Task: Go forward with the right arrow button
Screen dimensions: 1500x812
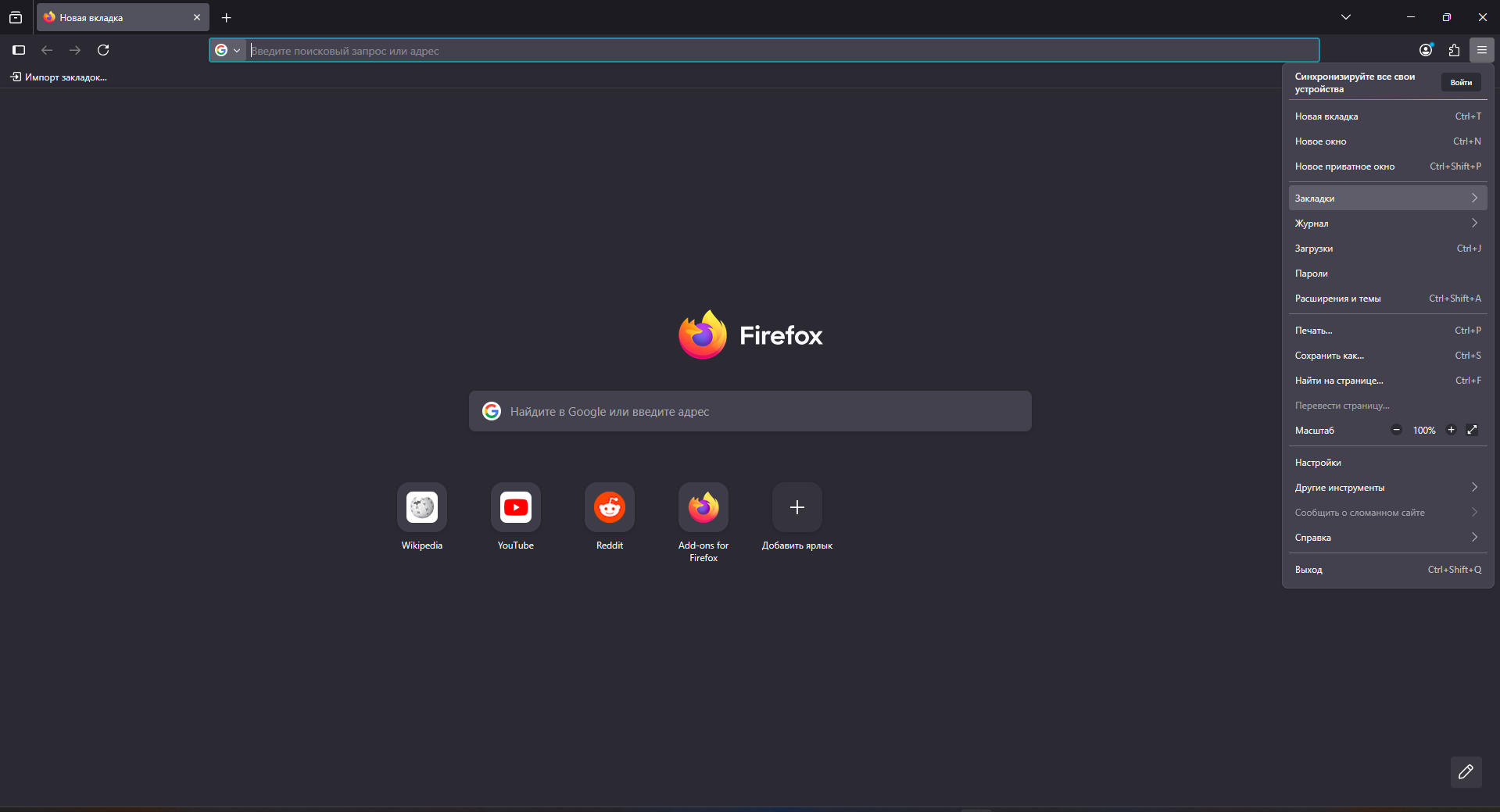Action: tap(75, 50)
